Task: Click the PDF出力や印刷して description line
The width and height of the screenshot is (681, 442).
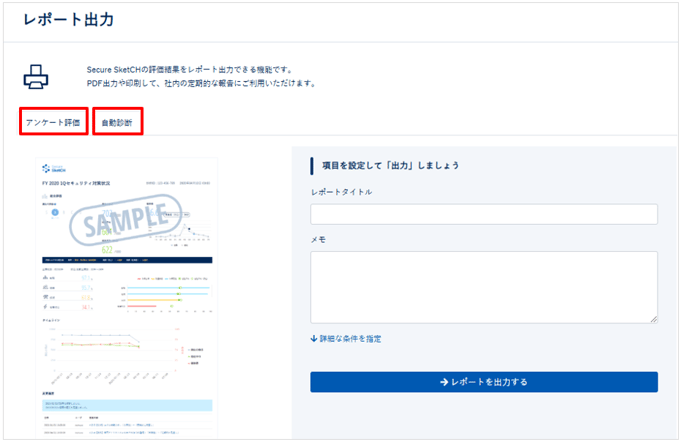Action: (x=201, y=83)
